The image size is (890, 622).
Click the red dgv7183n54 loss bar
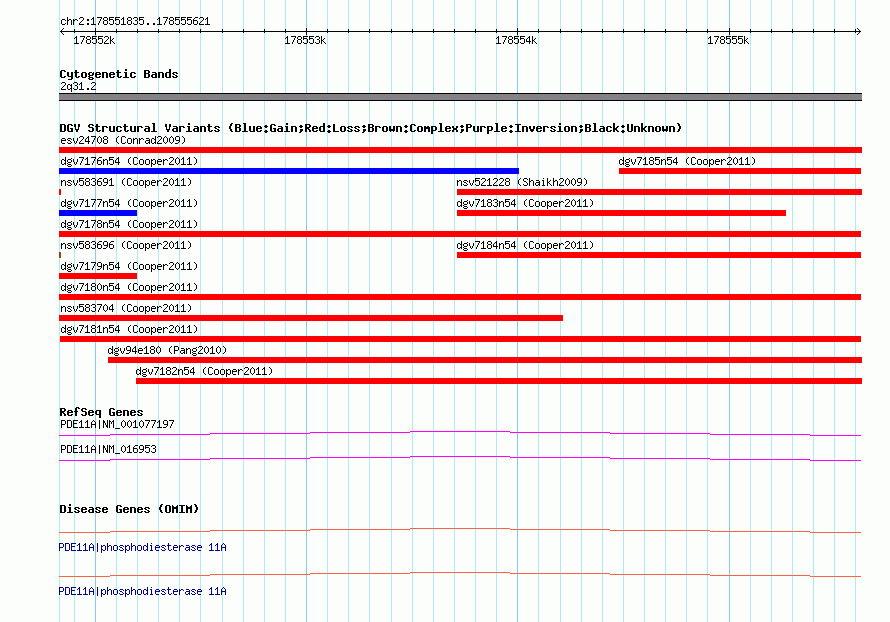(621, 213)
